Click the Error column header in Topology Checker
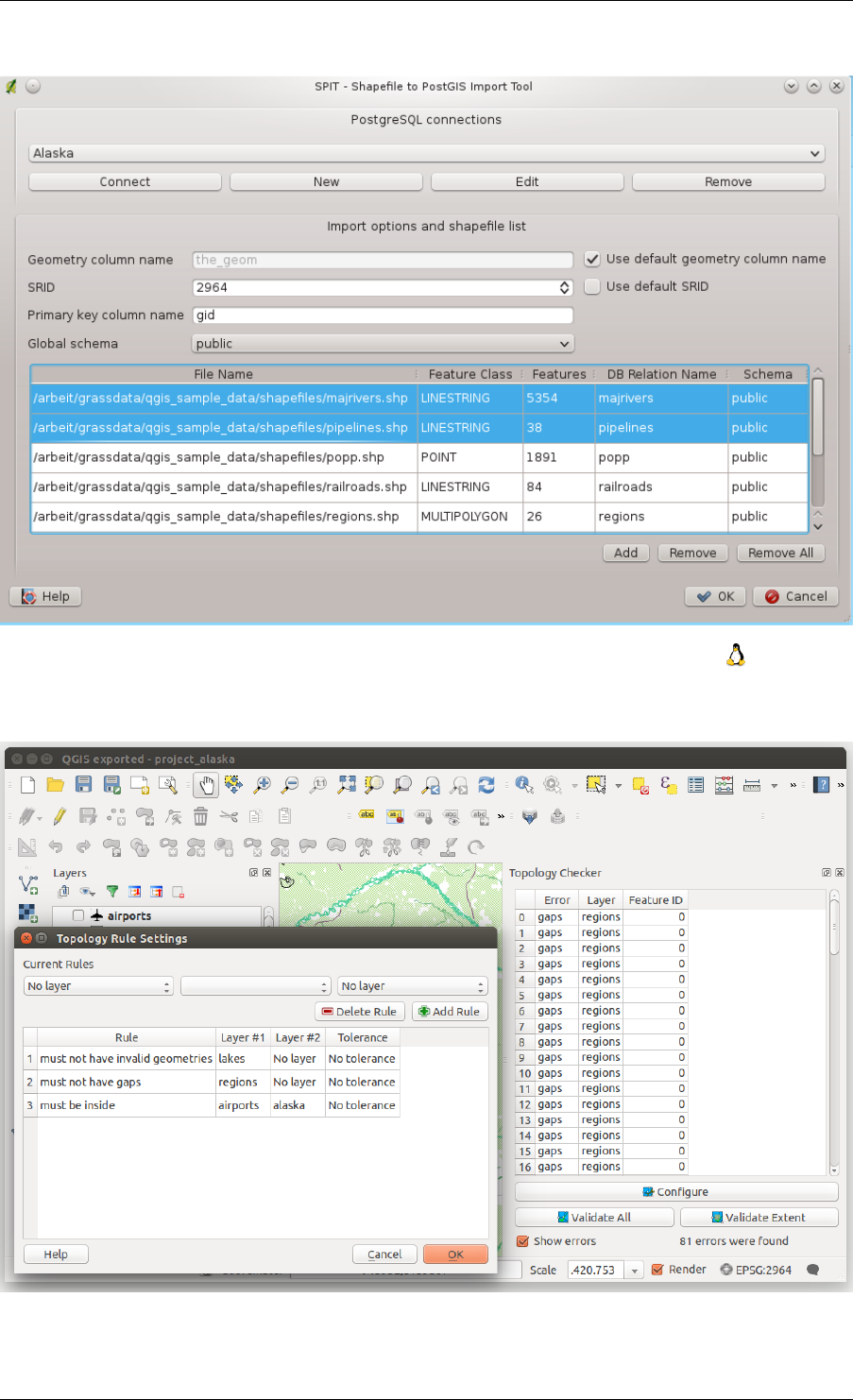This screenshot has width=853, height=1400. point(556,900)
